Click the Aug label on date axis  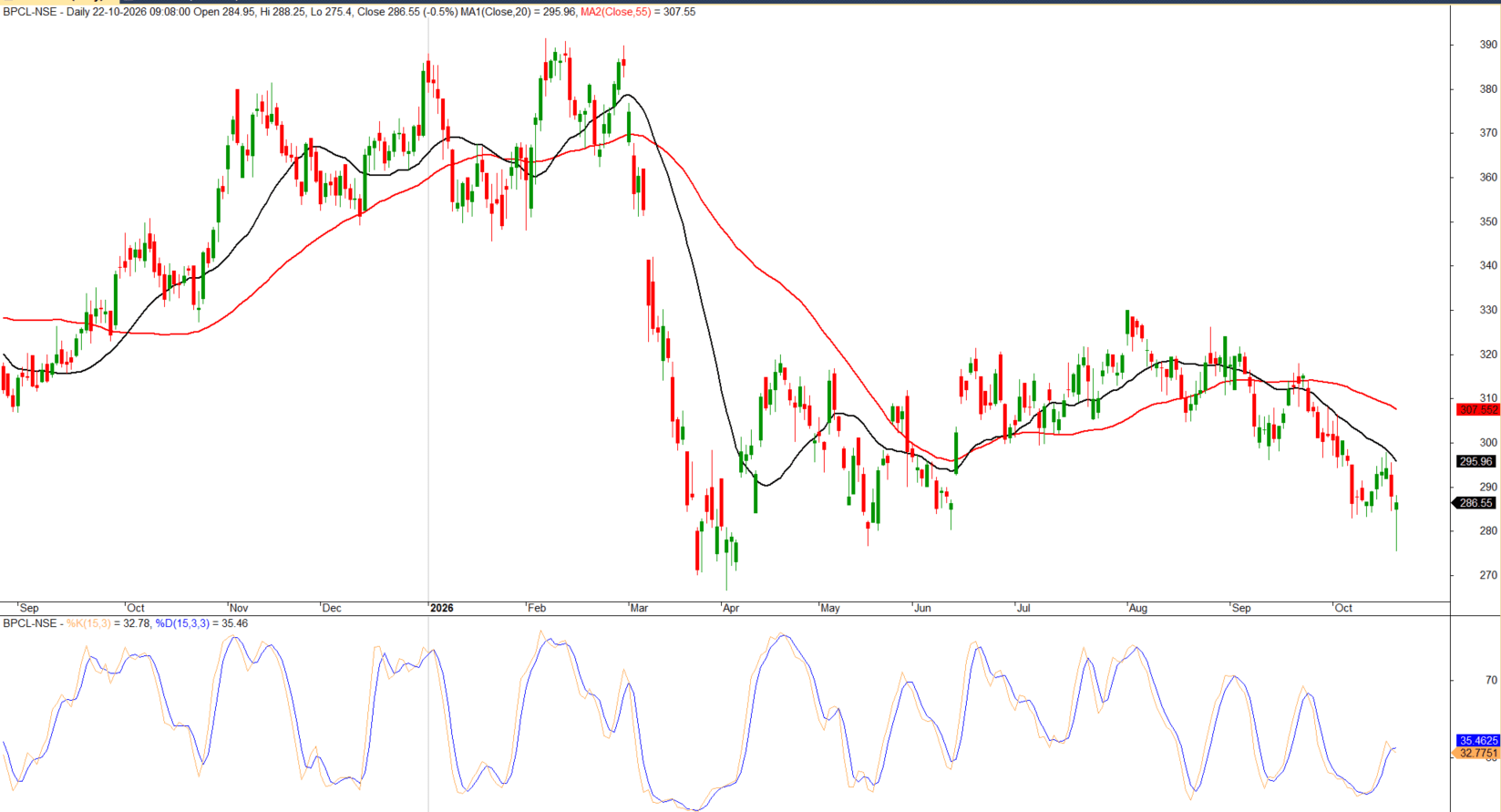tap(1138, 608)
